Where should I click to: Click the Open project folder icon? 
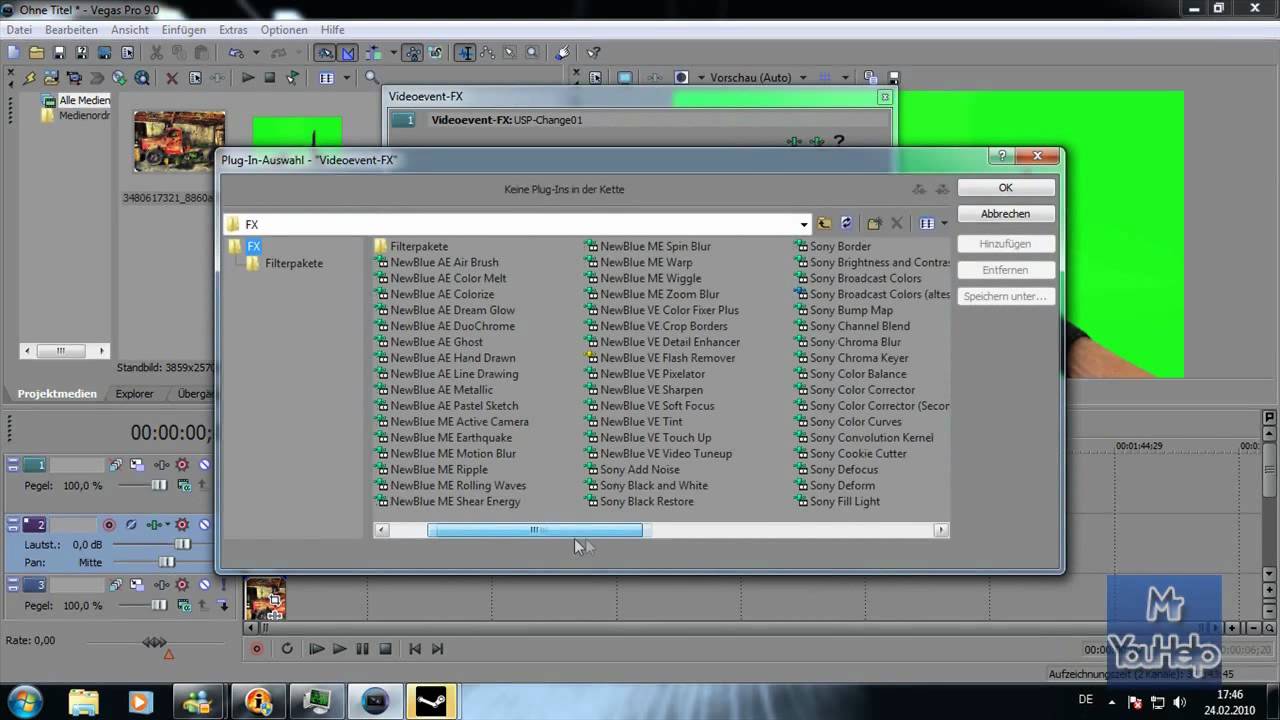tap(37, 53)
